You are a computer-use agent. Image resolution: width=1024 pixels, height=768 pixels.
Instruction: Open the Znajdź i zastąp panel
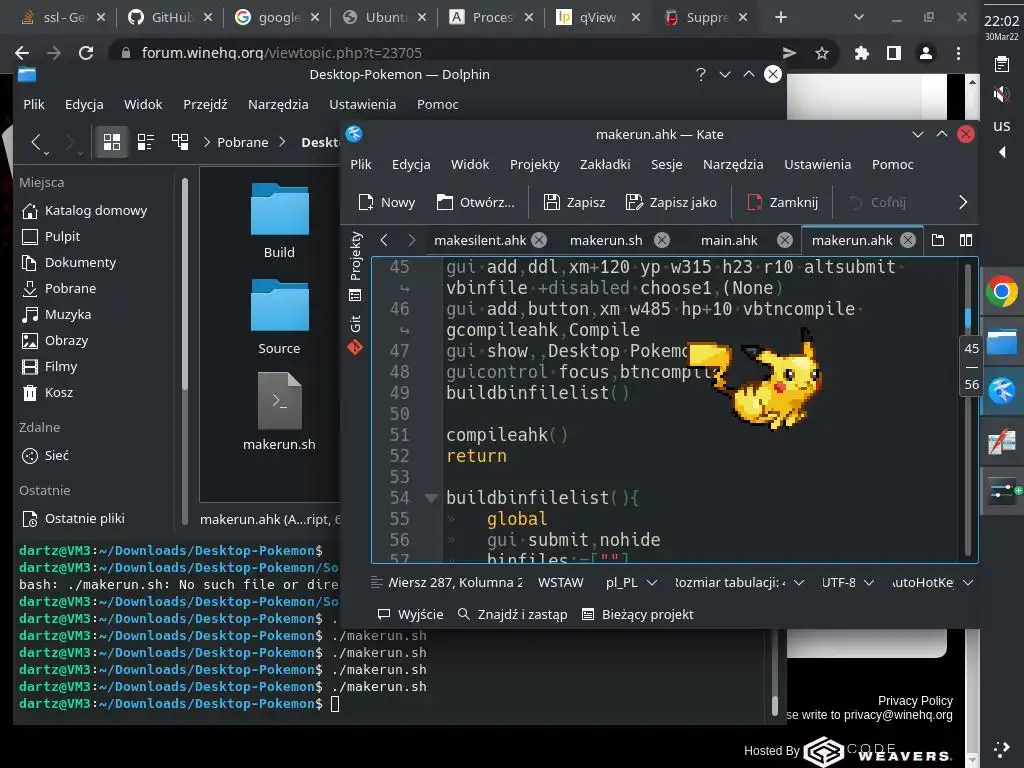coord(512,614)
